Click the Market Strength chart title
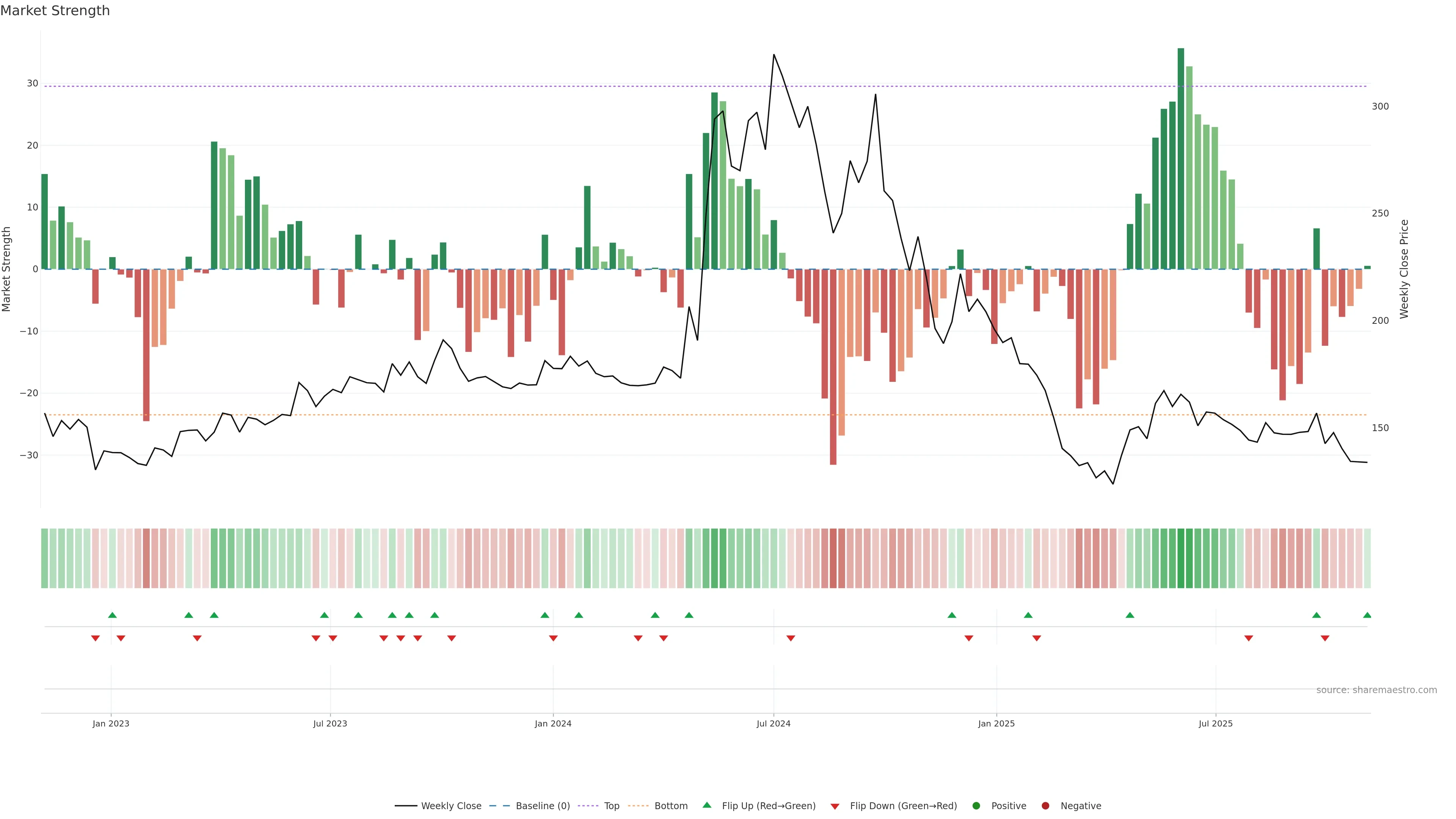Viewport: 1456px width, 819px height. (55, 11)
